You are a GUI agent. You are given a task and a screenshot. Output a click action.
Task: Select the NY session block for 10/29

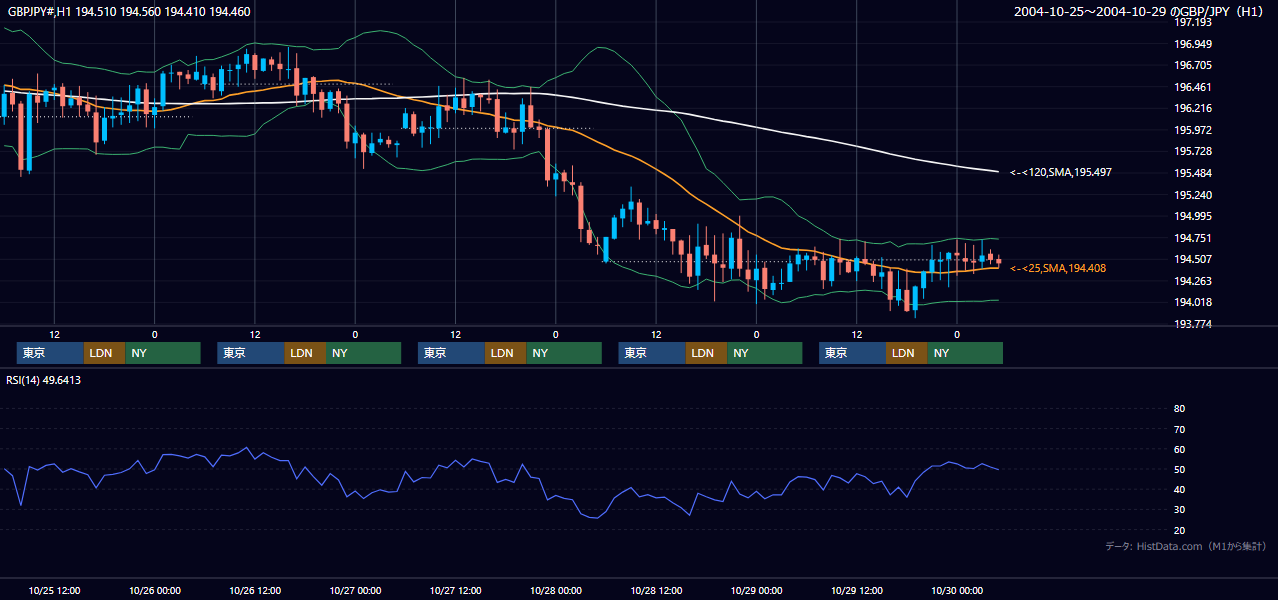(965, 353)
